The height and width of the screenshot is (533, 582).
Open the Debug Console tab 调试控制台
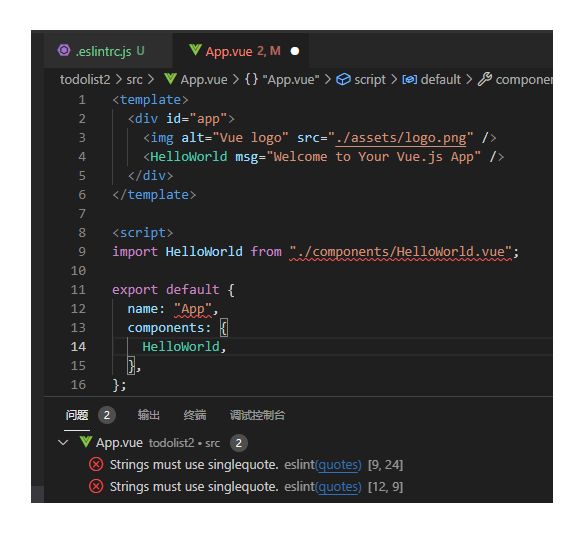257,415
